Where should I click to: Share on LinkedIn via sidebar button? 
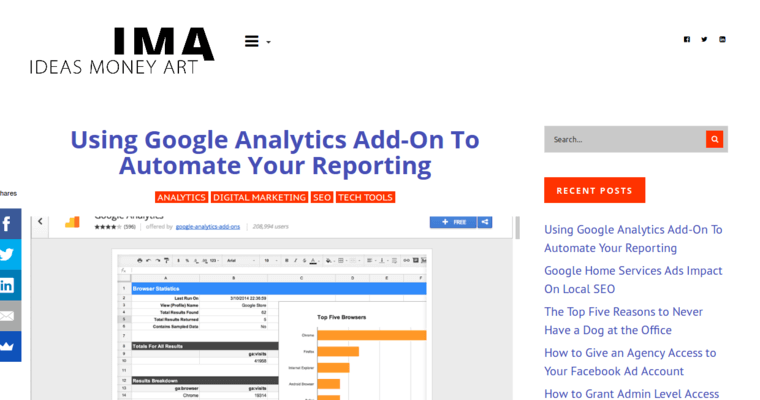click(10, 285)
